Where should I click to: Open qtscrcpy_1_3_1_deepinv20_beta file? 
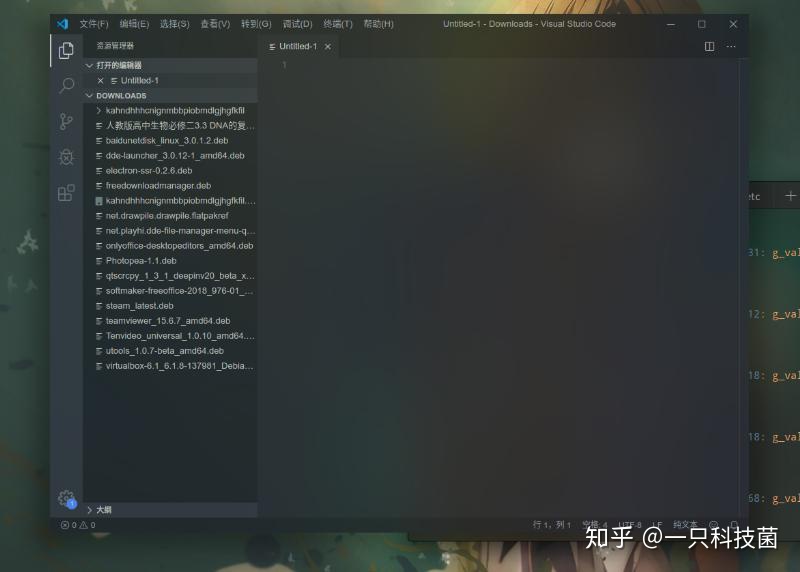click(x=170, y=276)
